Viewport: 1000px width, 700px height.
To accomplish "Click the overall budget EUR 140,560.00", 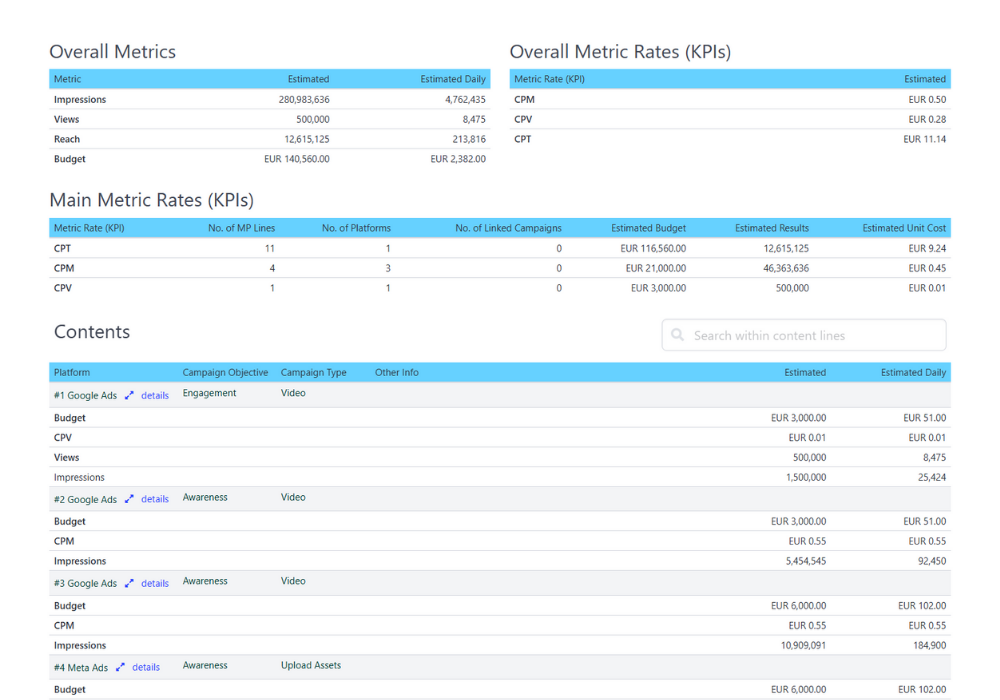I will 297,159.
